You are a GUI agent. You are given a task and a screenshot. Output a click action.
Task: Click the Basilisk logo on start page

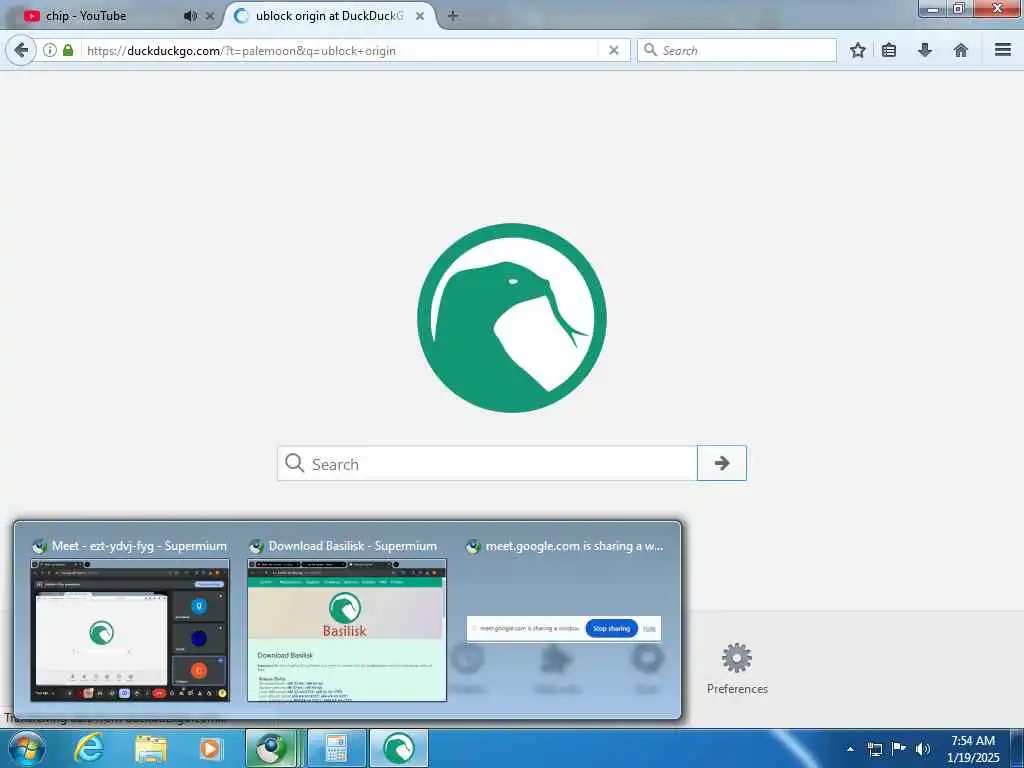click(511, 318)
